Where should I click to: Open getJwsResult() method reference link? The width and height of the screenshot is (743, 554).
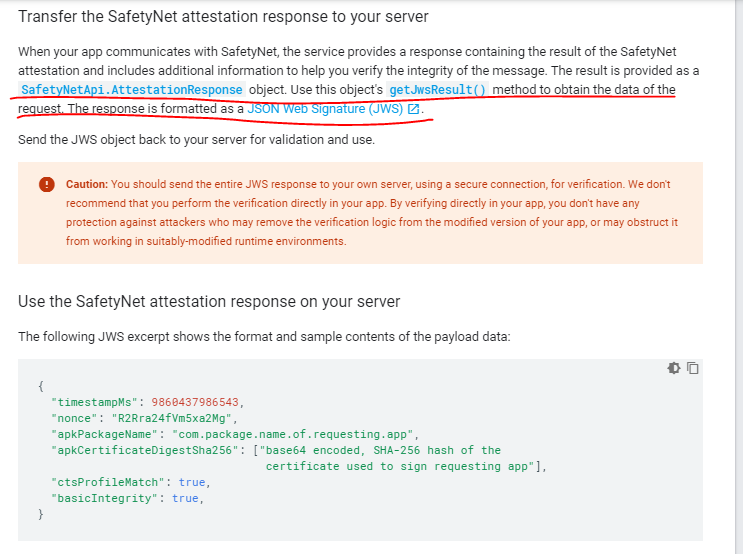437,90
